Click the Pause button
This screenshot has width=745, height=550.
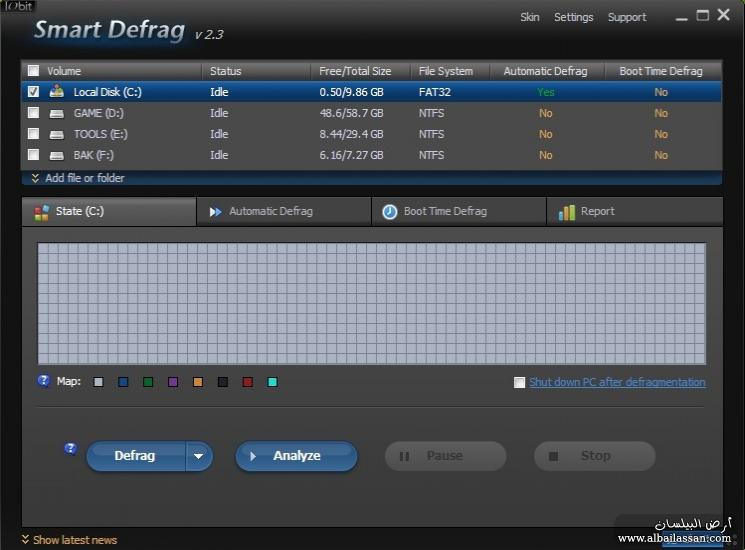click(x=445, y=456)
